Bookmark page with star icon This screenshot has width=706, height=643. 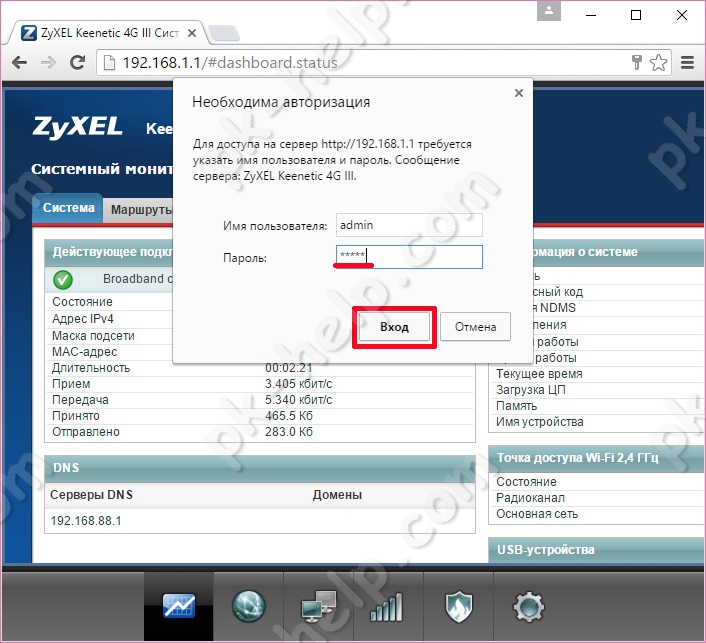click(x=658, y=63)
